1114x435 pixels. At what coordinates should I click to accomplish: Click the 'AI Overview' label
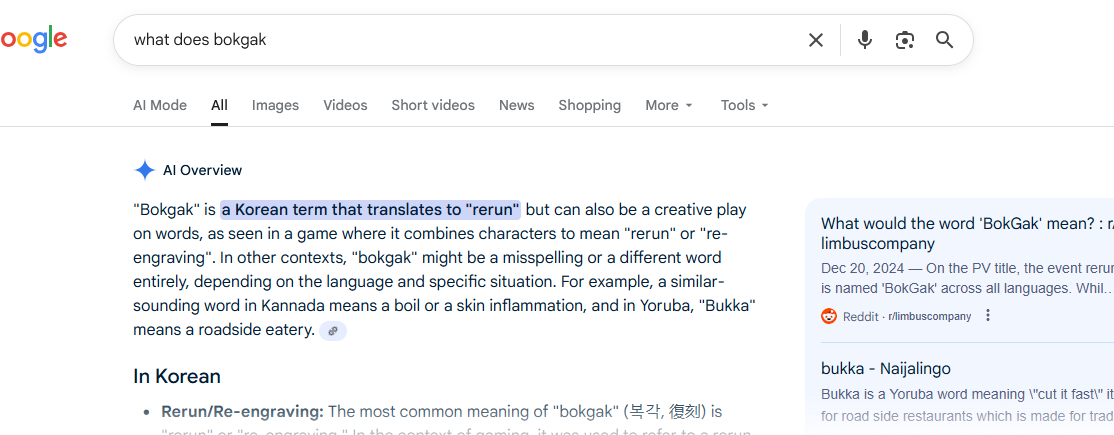202,170
